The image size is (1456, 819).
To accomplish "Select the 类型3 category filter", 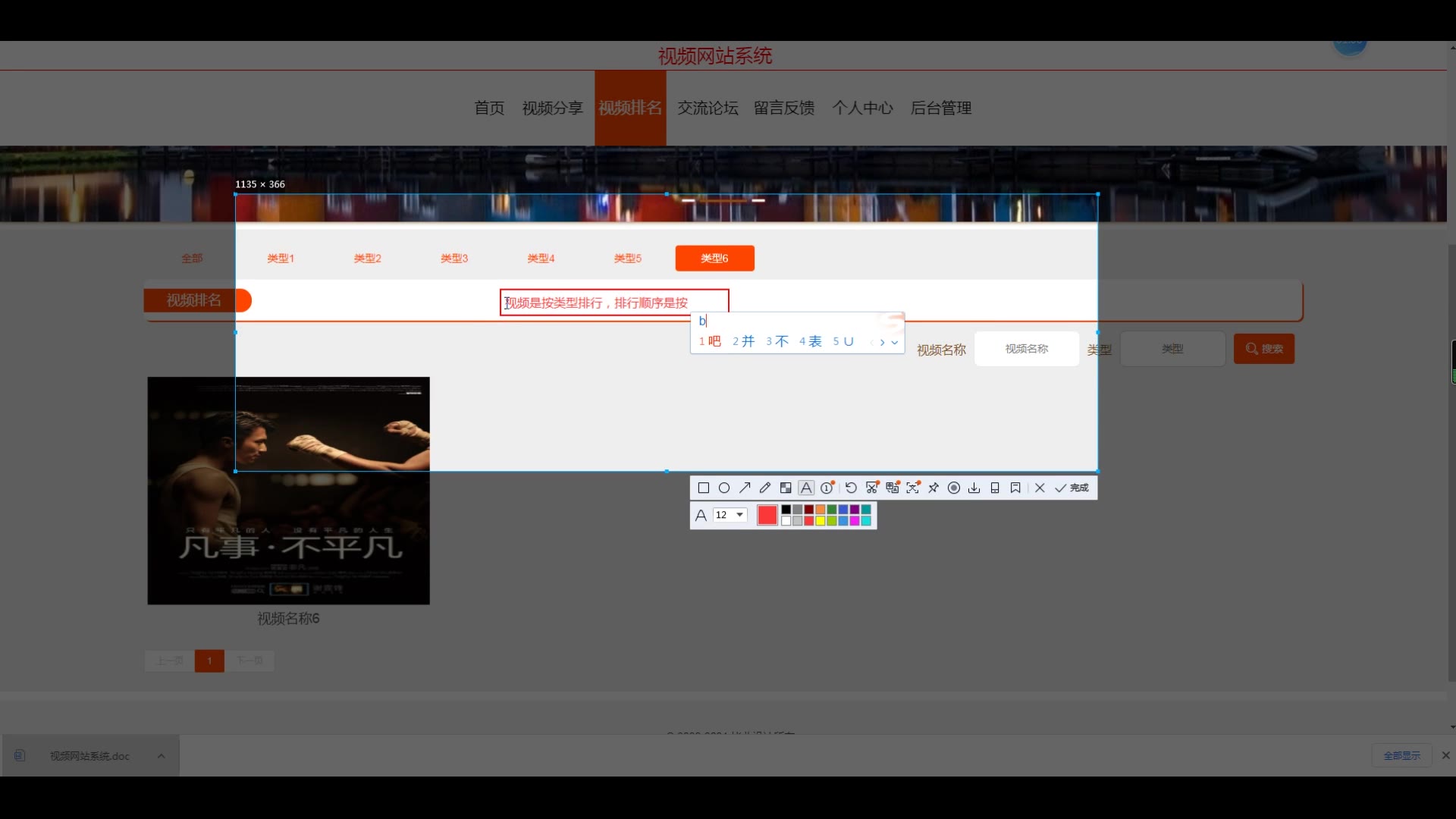I will click(454, 259).
